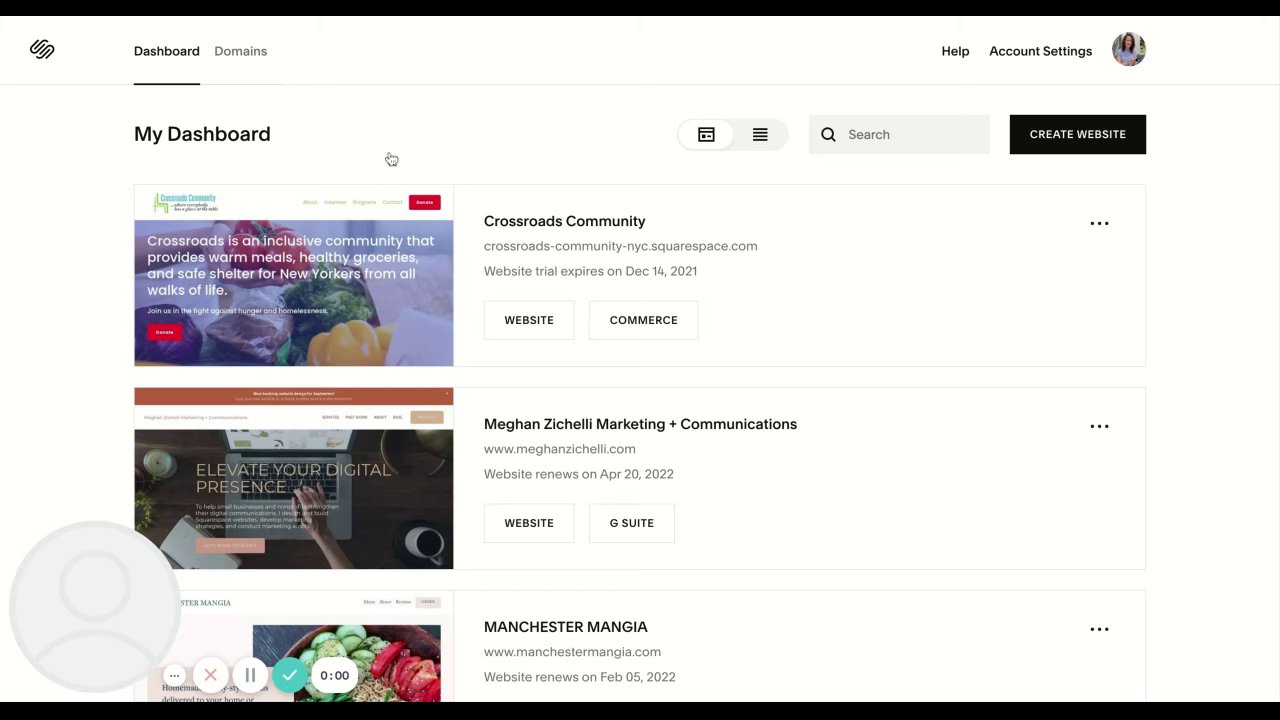The width and height of the screenshot is (1280, 720).
Task: Click the MANCHESTER MANGIA title
Action: (565, 627)
